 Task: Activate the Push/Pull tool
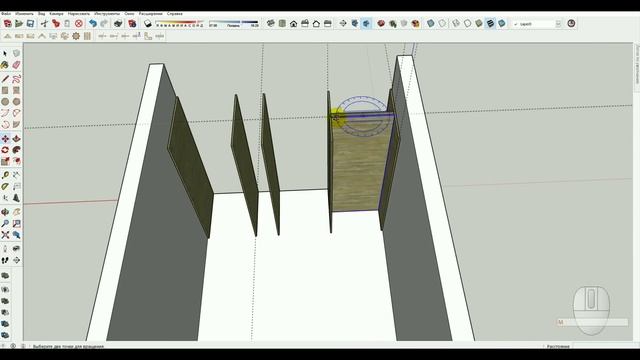[x=16, y=139]
